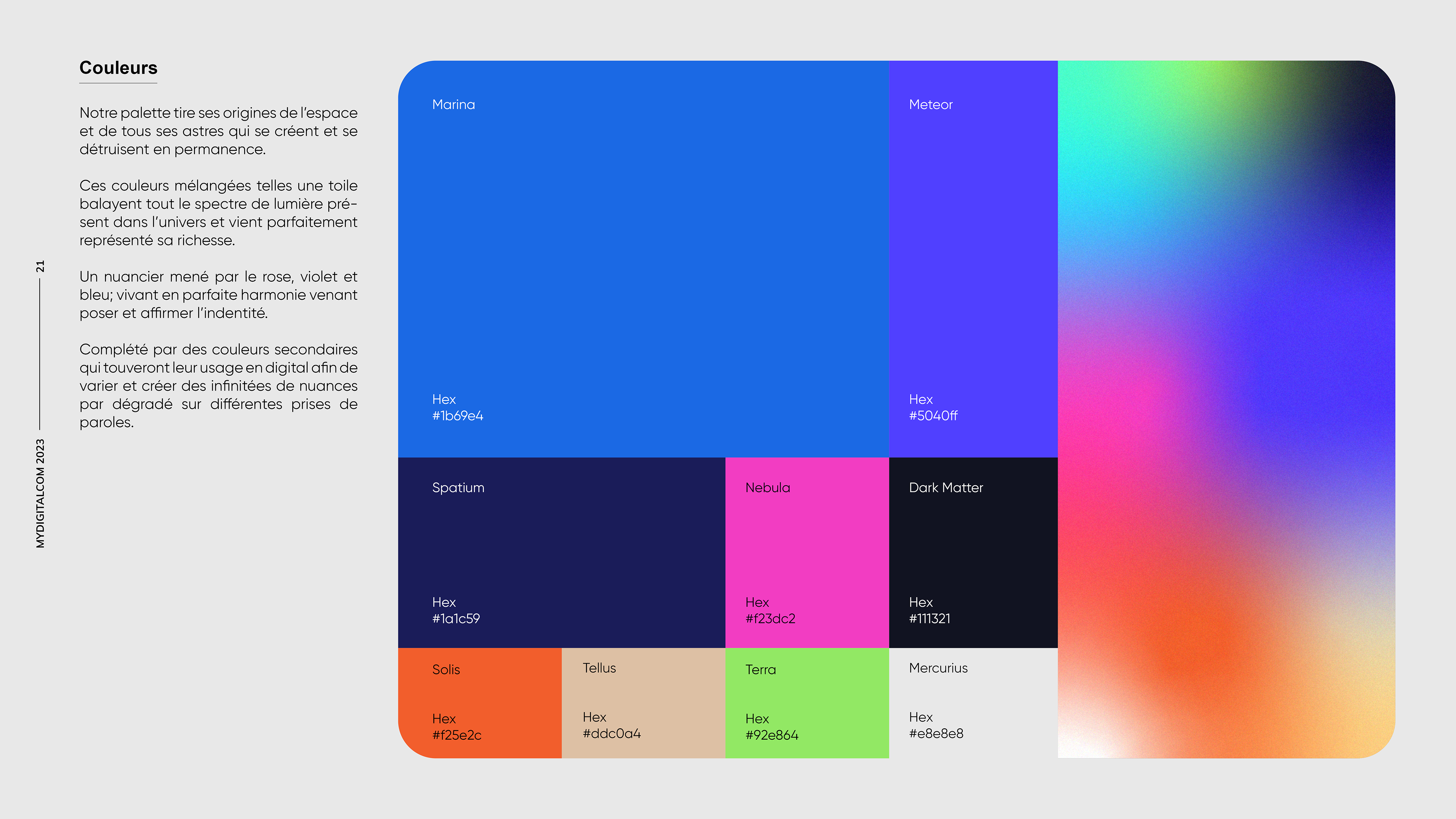1456x819 pixels.
Task: Click the paragraph starting with Notre palette
Action: click(x=218, y=131)
